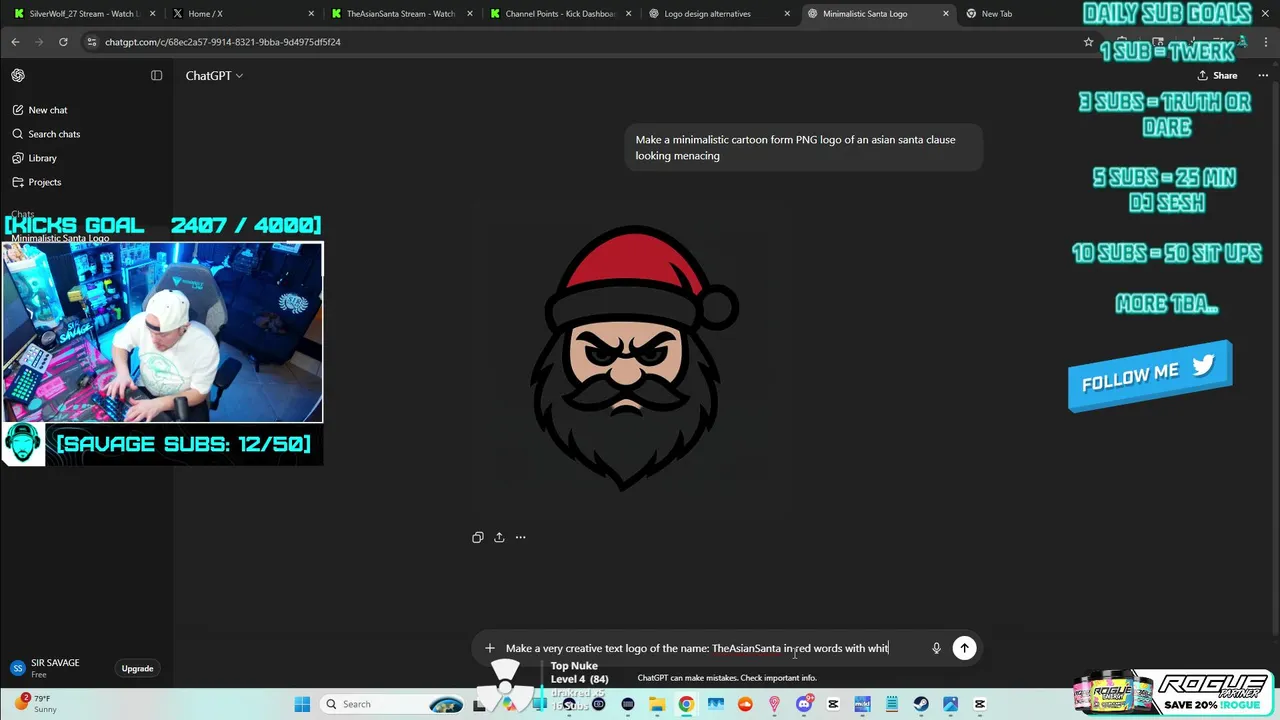This screenshot has height=720, width=1280.
Task: Reload the page with the refresh icon
Action: coord(63,42)
